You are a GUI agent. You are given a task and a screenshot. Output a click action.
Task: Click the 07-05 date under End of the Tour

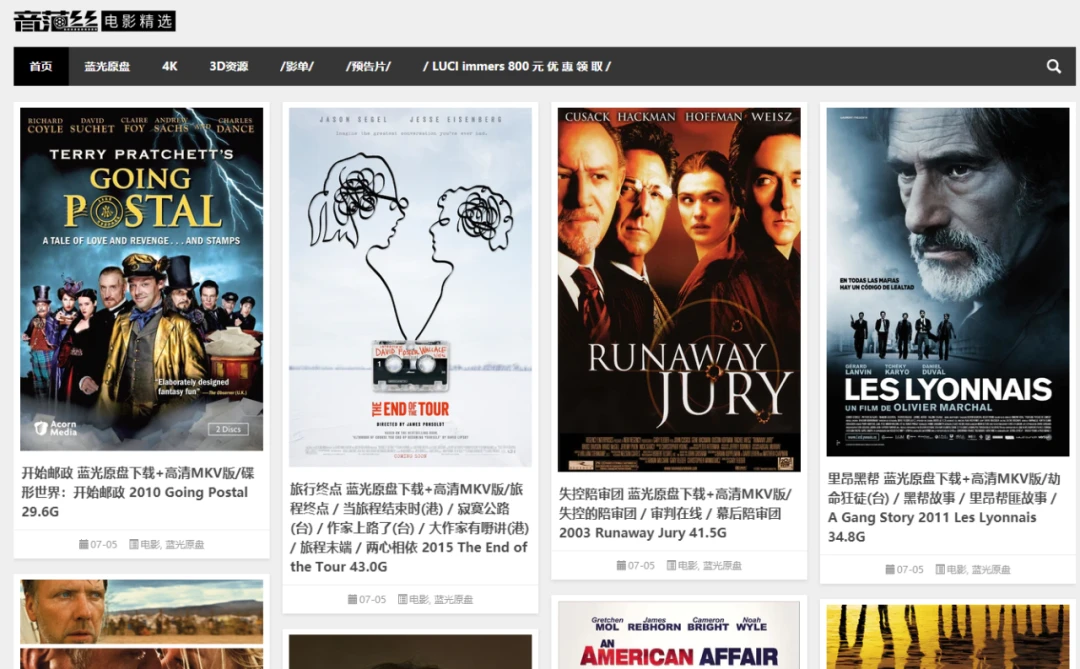(x=373, y=599)
